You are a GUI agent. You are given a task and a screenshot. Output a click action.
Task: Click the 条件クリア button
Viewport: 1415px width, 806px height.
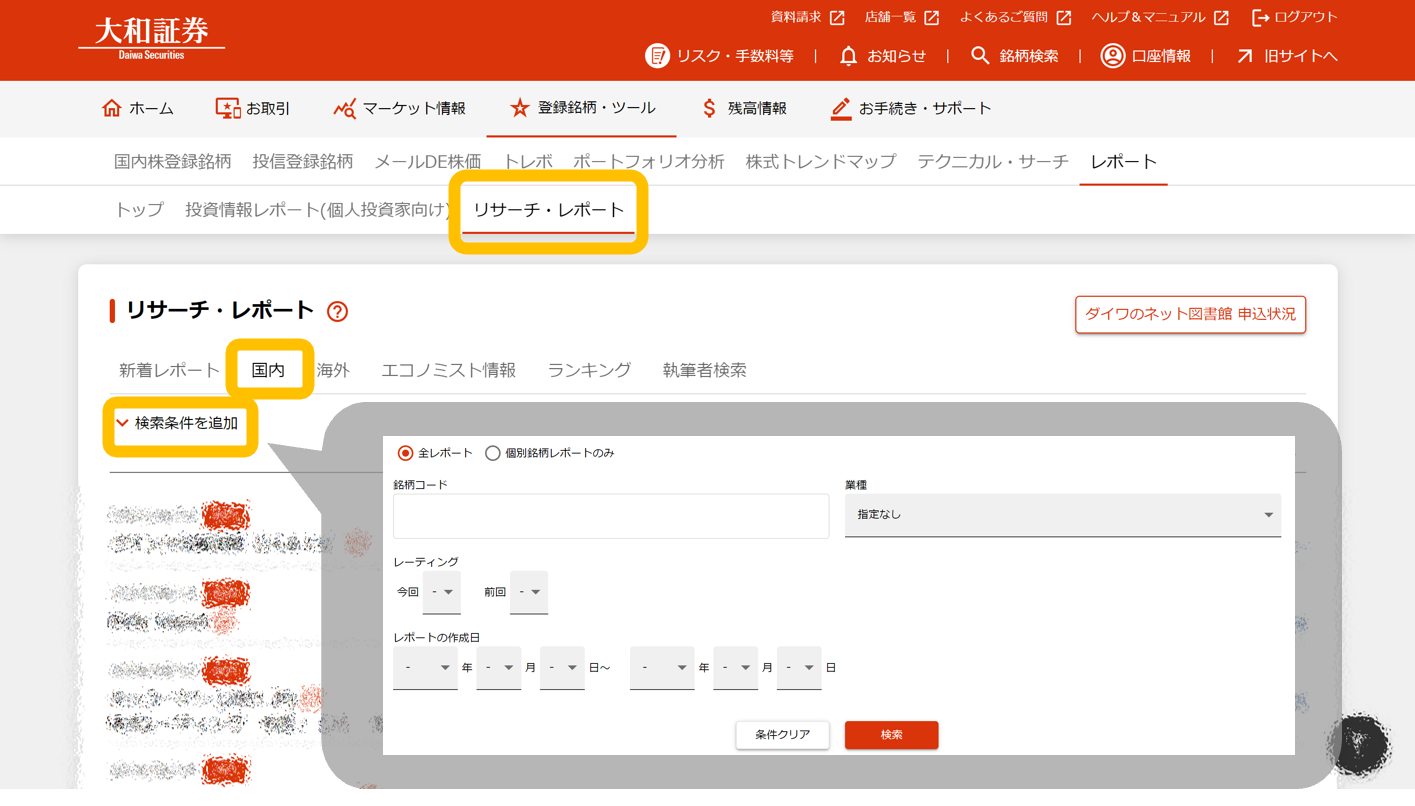click(782, 735)
